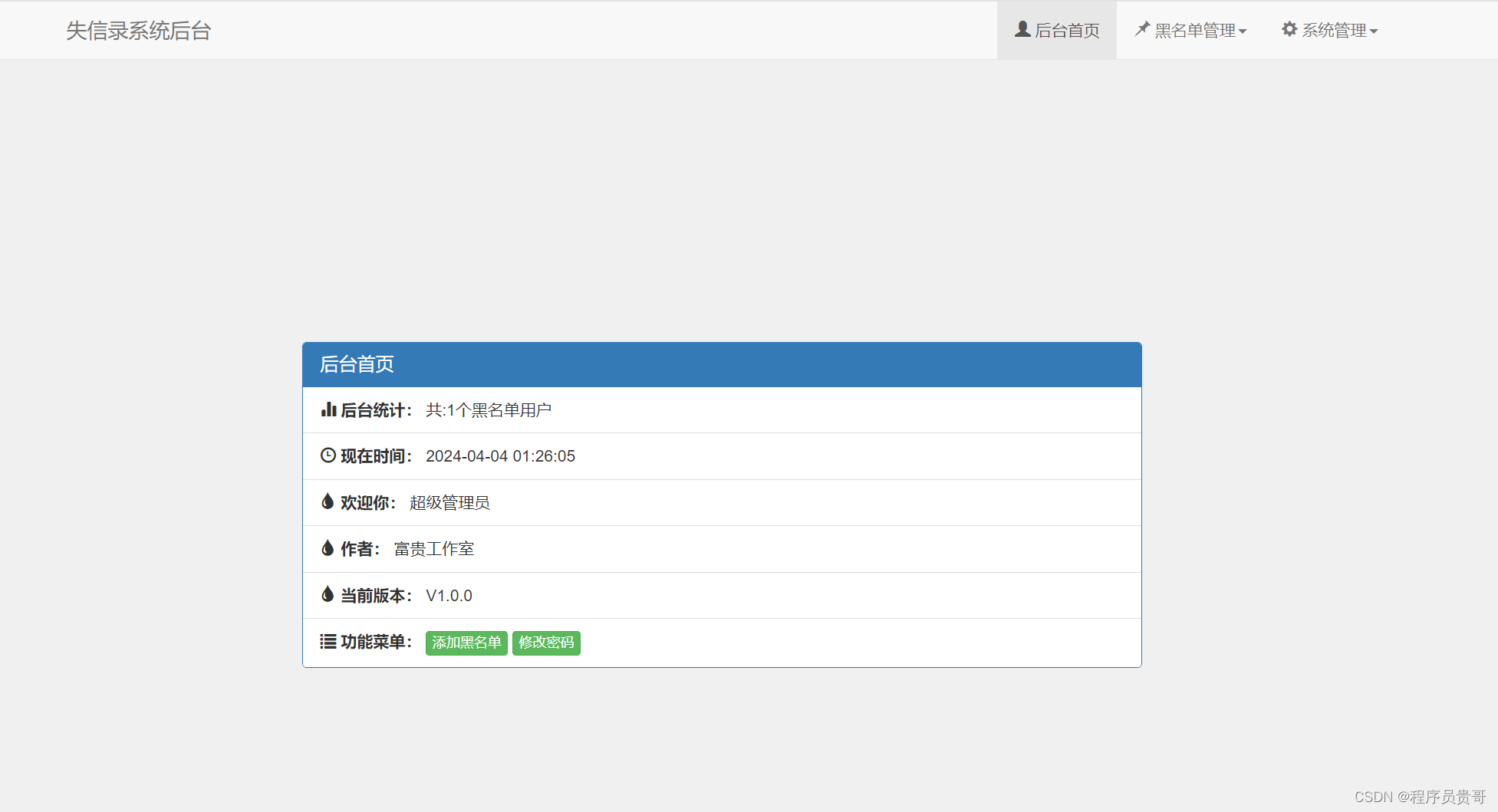Click the version value V1.0.0
The image size is (1498, 812).
[x=449, y=596]
